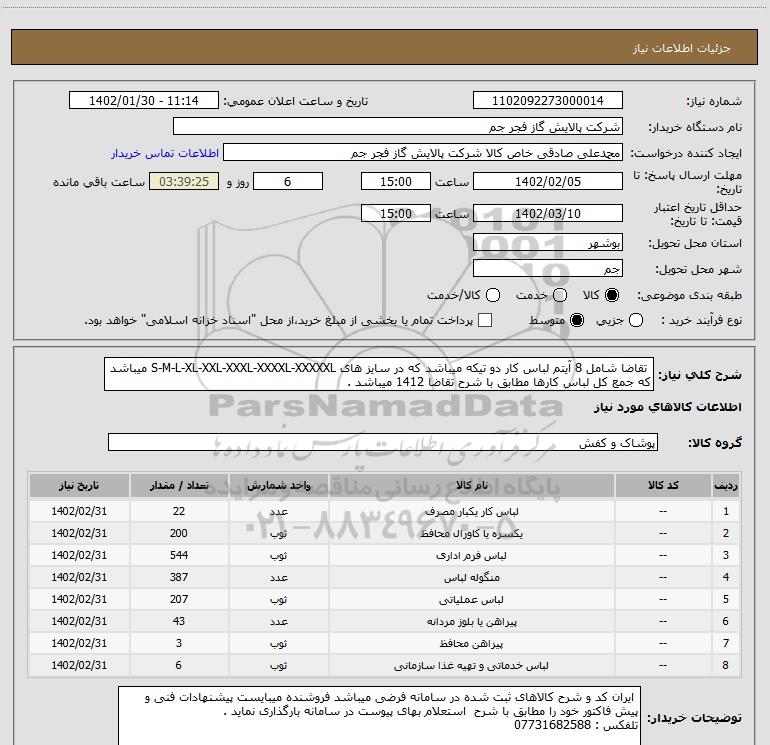Select the row لباس خدماتی و تهیه غذا سازمانی
The image size is (770, 745).
(x=385, y=665)
